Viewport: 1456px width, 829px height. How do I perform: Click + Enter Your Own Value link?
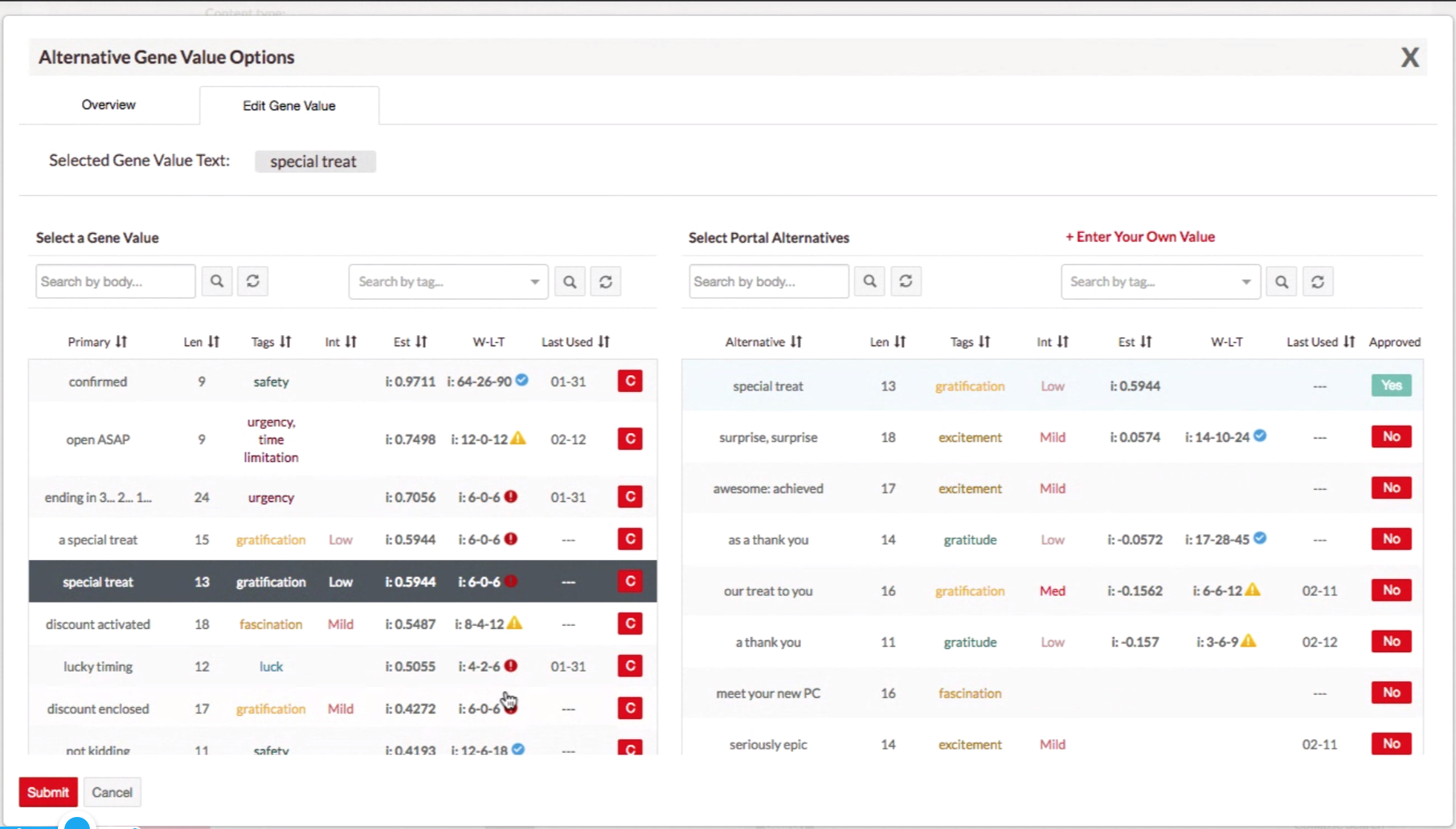(x=1139, y=237)
